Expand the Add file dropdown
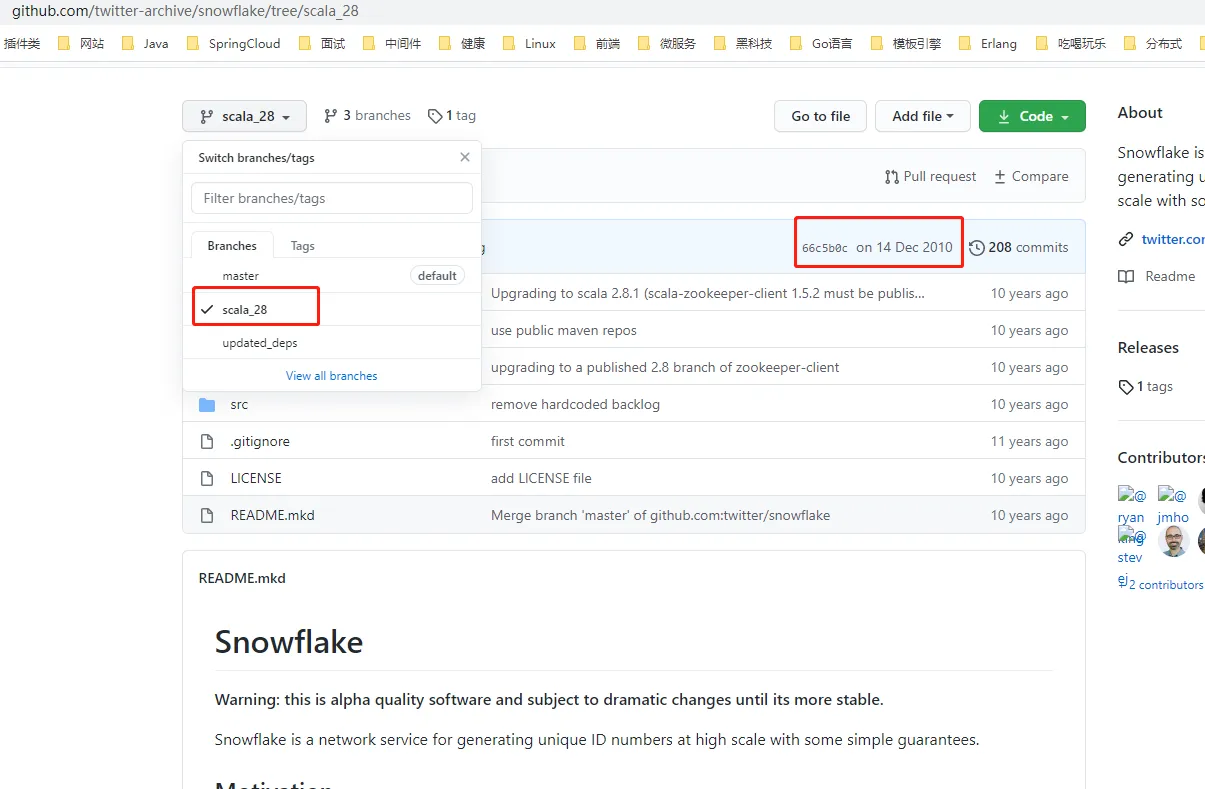 [x=922, y=116]
